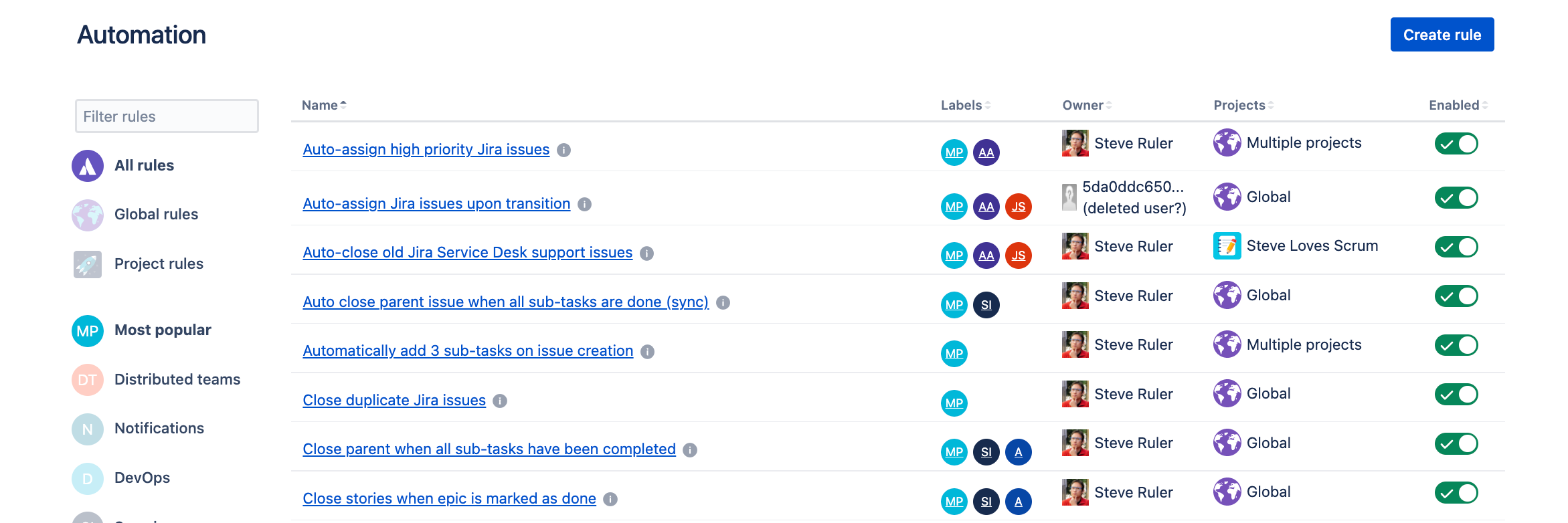The image size is (1568, 523).
Task: Open Close stories when epic is marked as done
Action: coord(449,499)
